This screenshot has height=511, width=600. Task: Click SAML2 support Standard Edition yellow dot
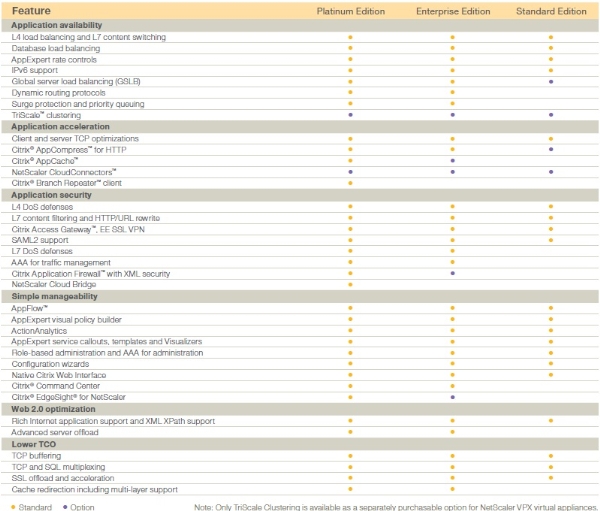pos(551,240)
